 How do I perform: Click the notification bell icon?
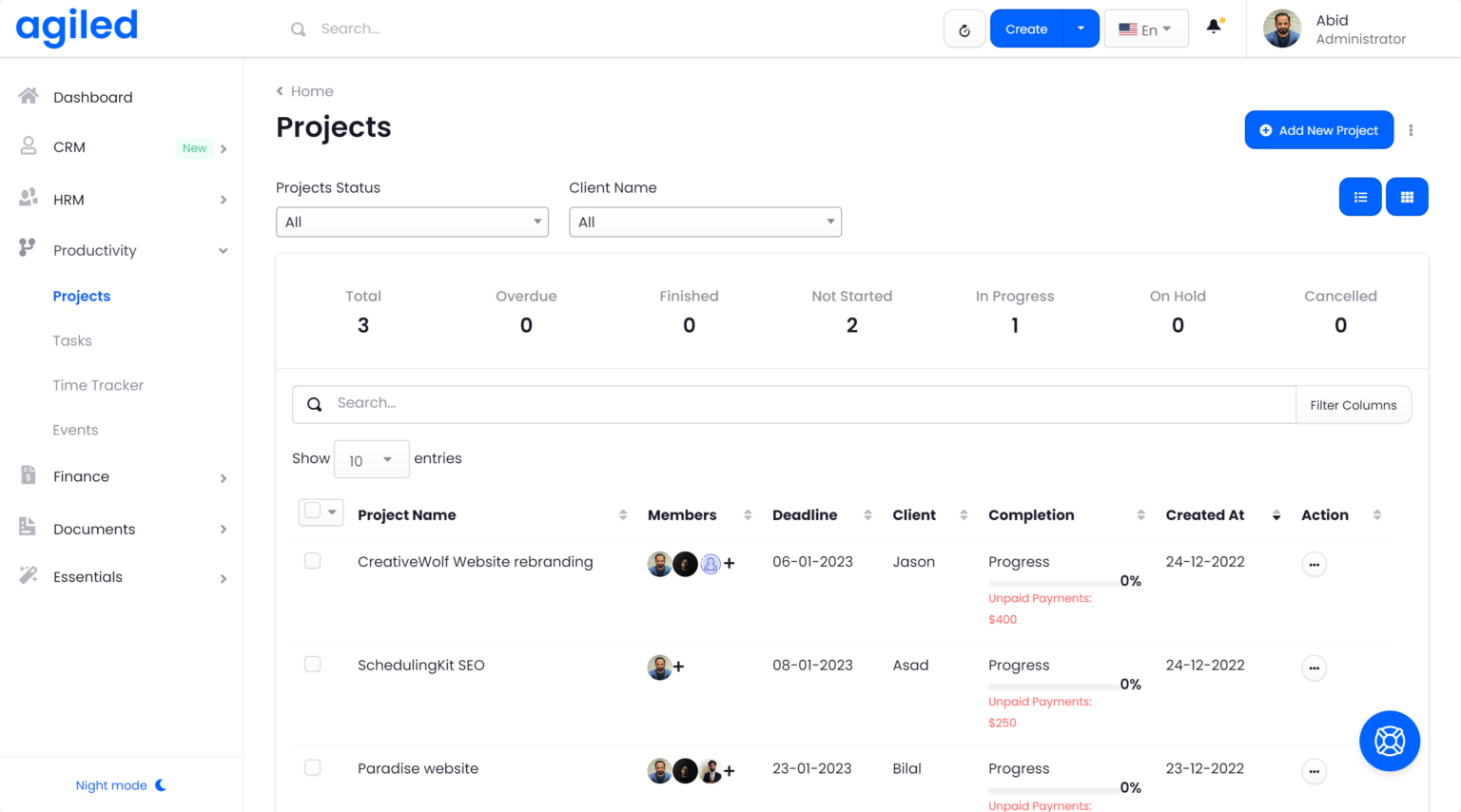point(1214,28)
